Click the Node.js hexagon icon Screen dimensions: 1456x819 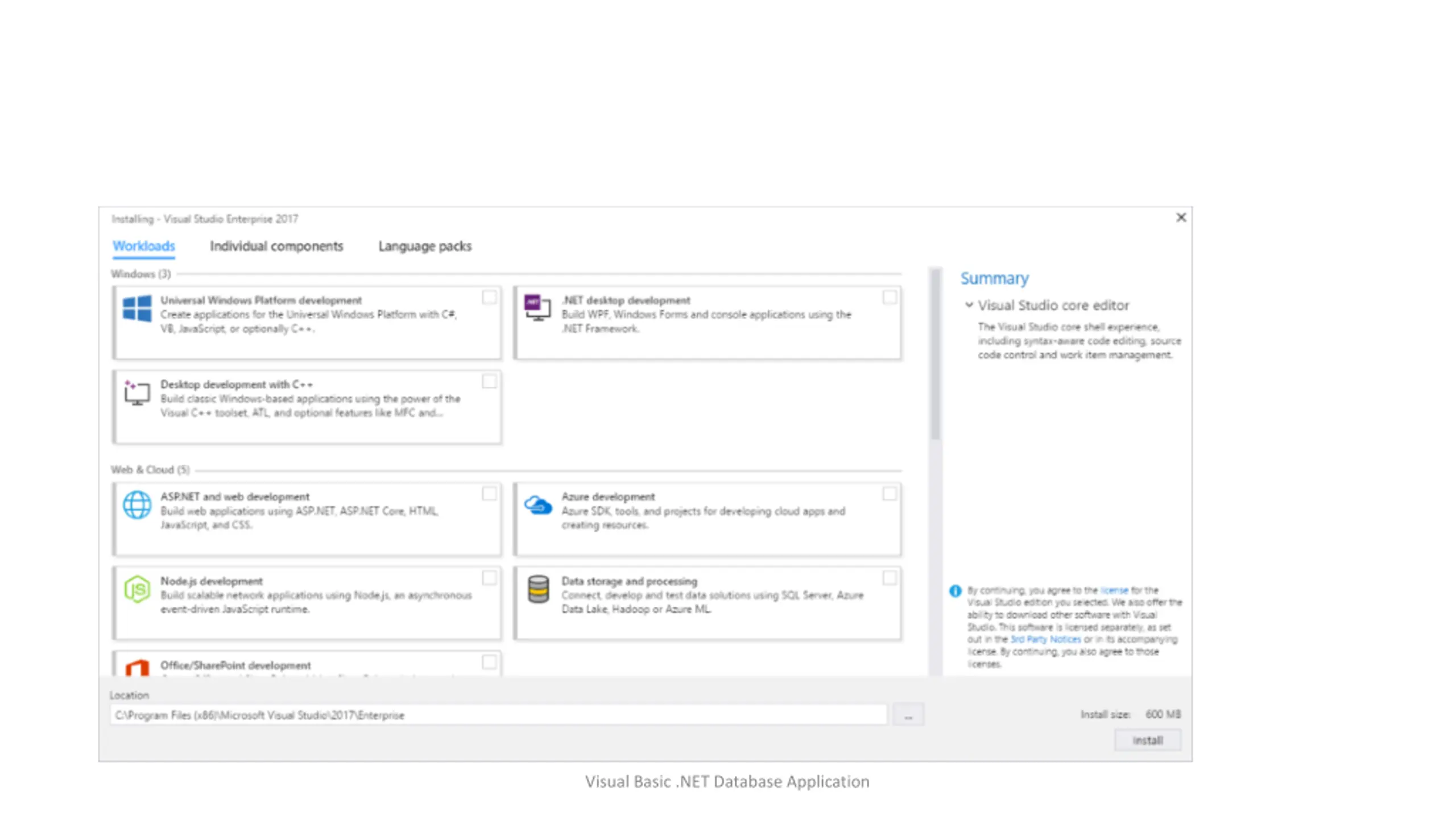(x=137, y=589)
